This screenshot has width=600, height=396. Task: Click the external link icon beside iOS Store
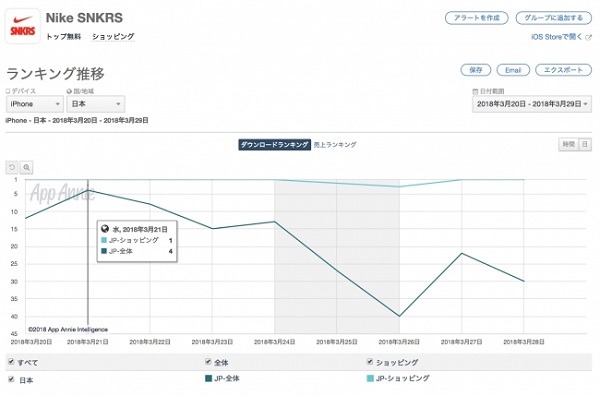click(589, 37)
